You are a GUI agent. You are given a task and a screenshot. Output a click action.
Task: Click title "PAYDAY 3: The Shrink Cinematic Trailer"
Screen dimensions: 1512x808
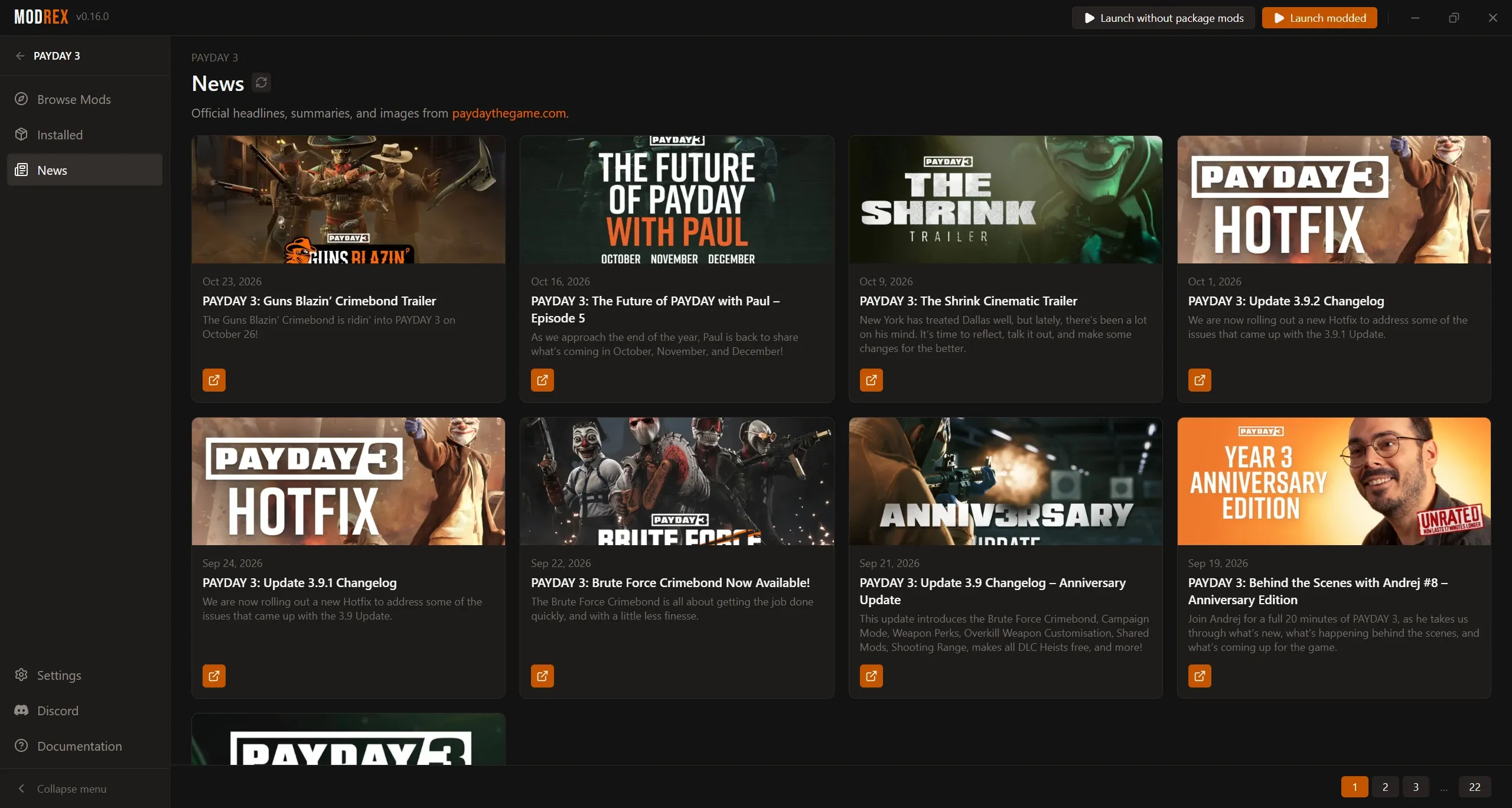pos(968,301)
